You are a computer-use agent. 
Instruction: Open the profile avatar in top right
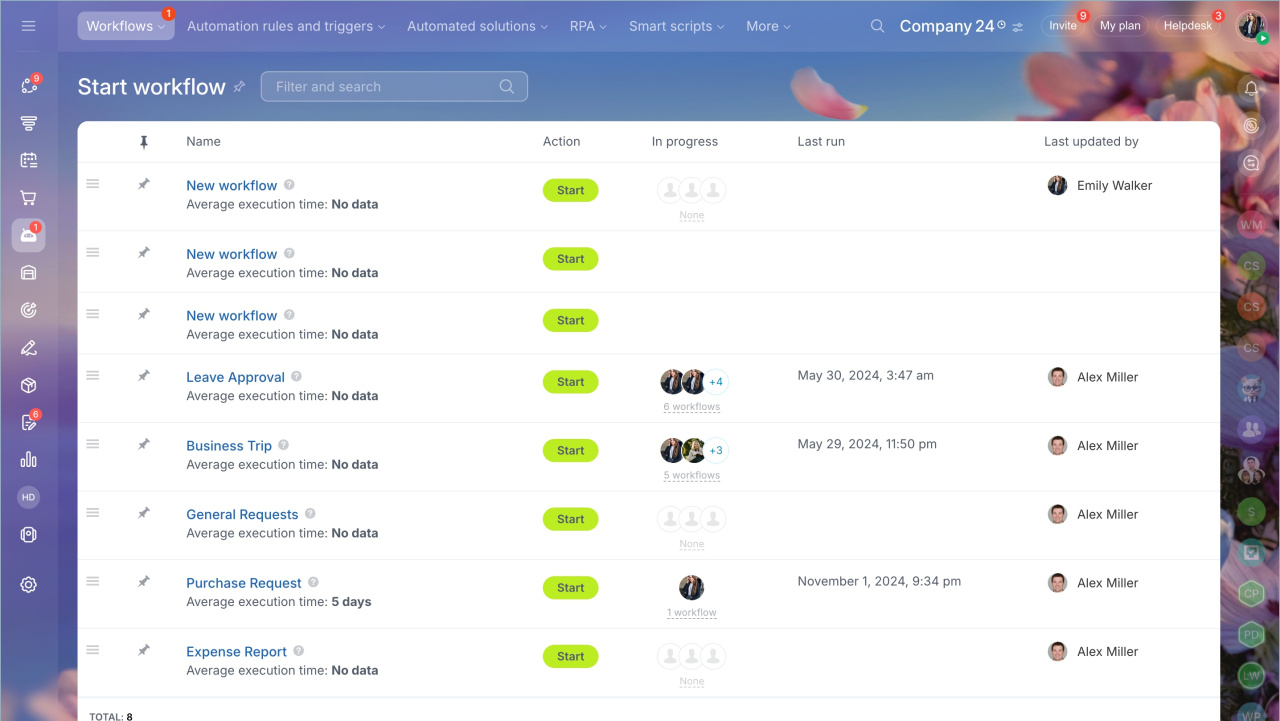point(1252,26)
